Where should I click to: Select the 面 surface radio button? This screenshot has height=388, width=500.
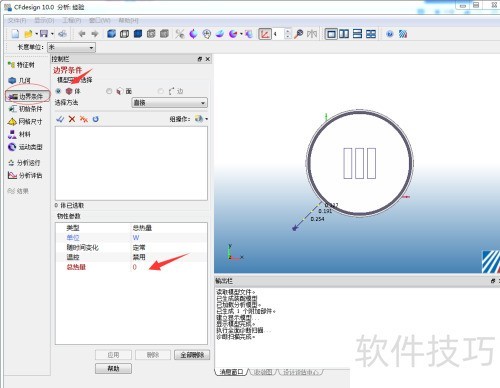point(109,91)
